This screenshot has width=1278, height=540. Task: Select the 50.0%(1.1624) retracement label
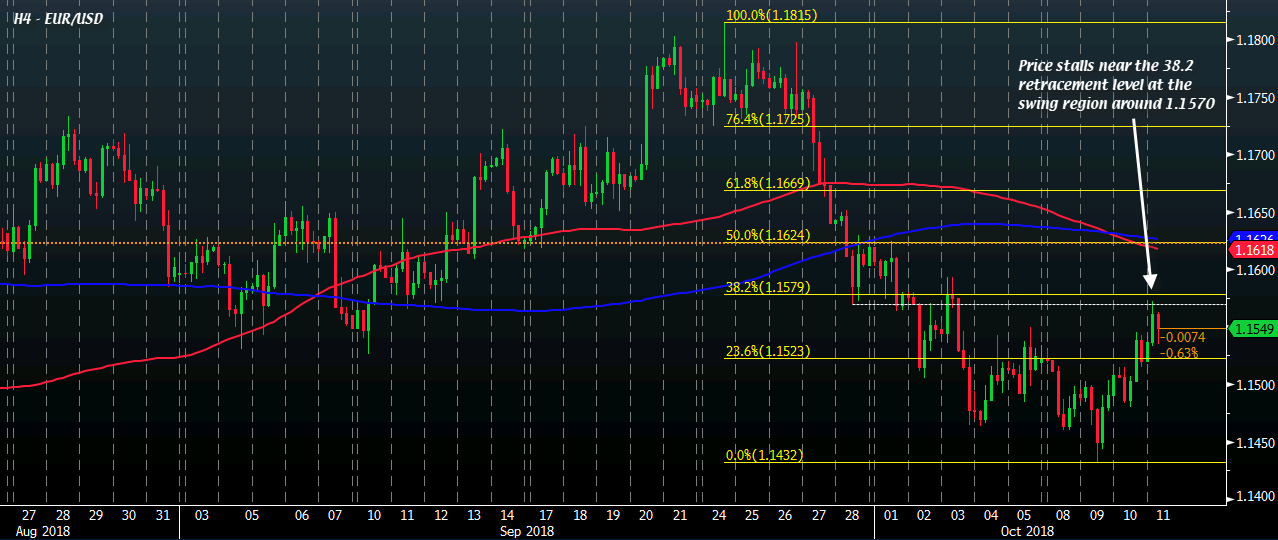point(769,235)
